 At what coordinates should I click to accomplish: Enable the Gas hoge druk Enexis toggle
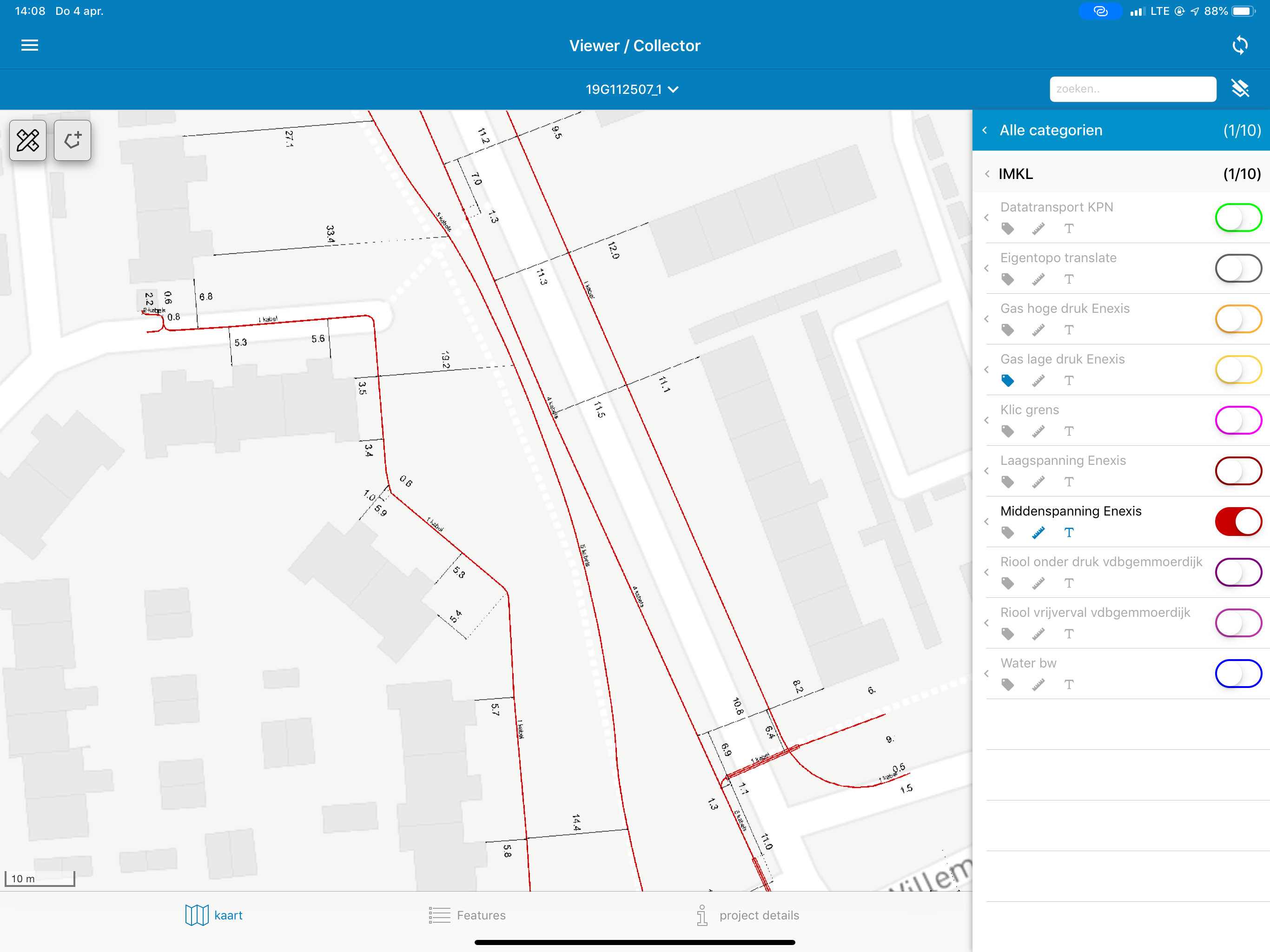1238,319
